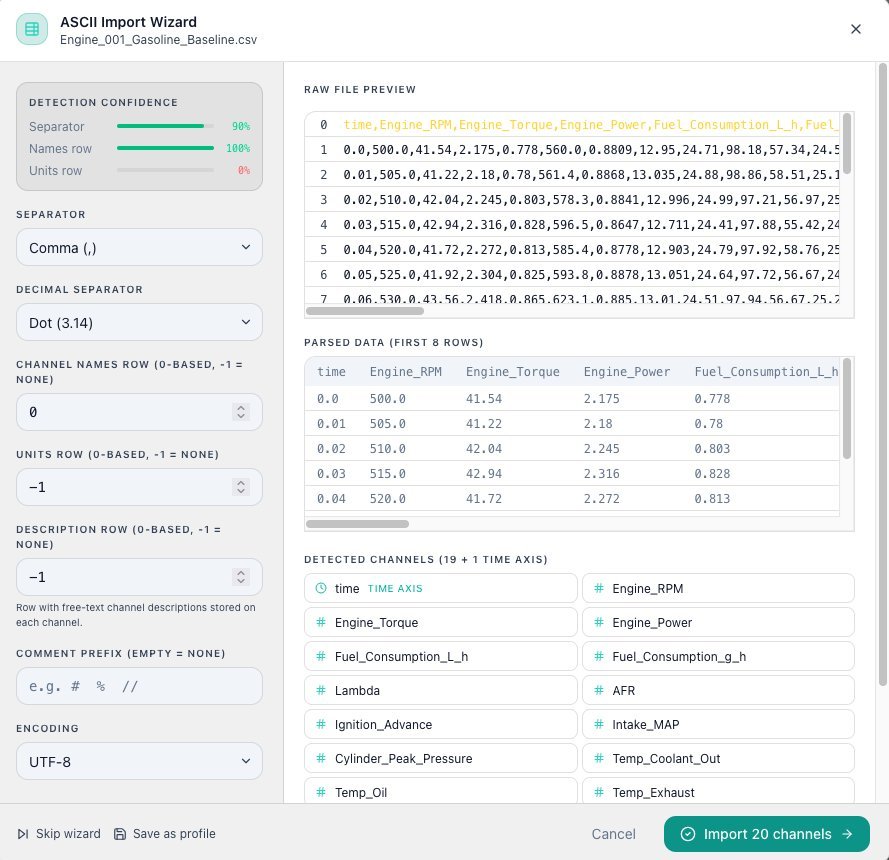Click parsed cell 42.94 in Engine_Torque column
This screenshot has height=860, width=889.
(484, 474)
